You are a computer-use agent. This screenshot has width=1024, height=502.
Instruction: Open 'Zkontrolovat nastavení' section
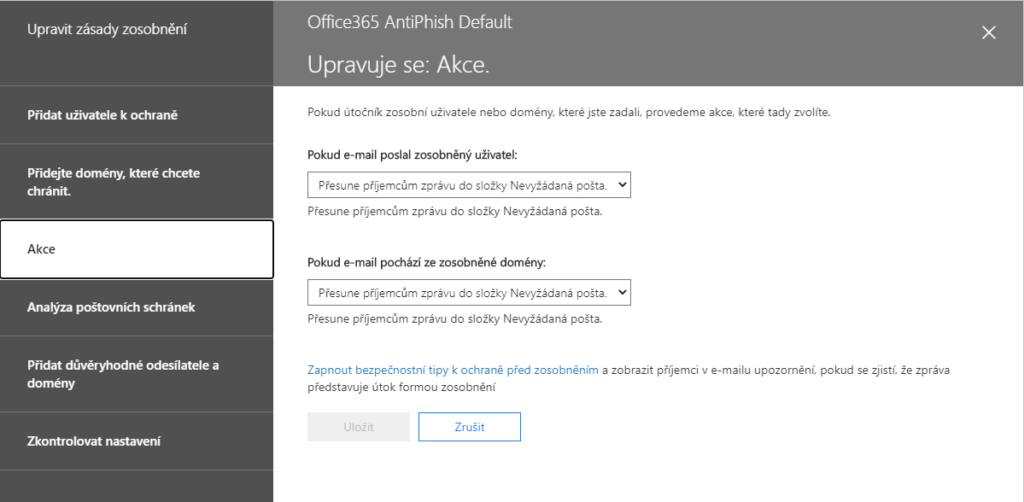point(136,441)
